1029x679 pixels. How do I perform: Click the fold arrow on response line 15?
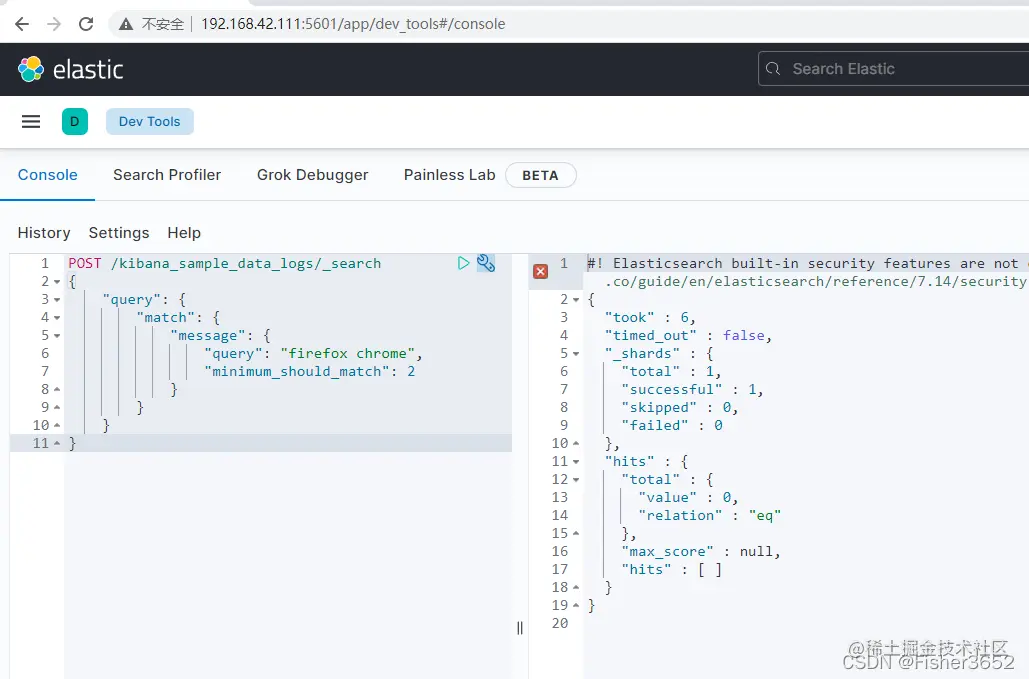pos(576,533)
